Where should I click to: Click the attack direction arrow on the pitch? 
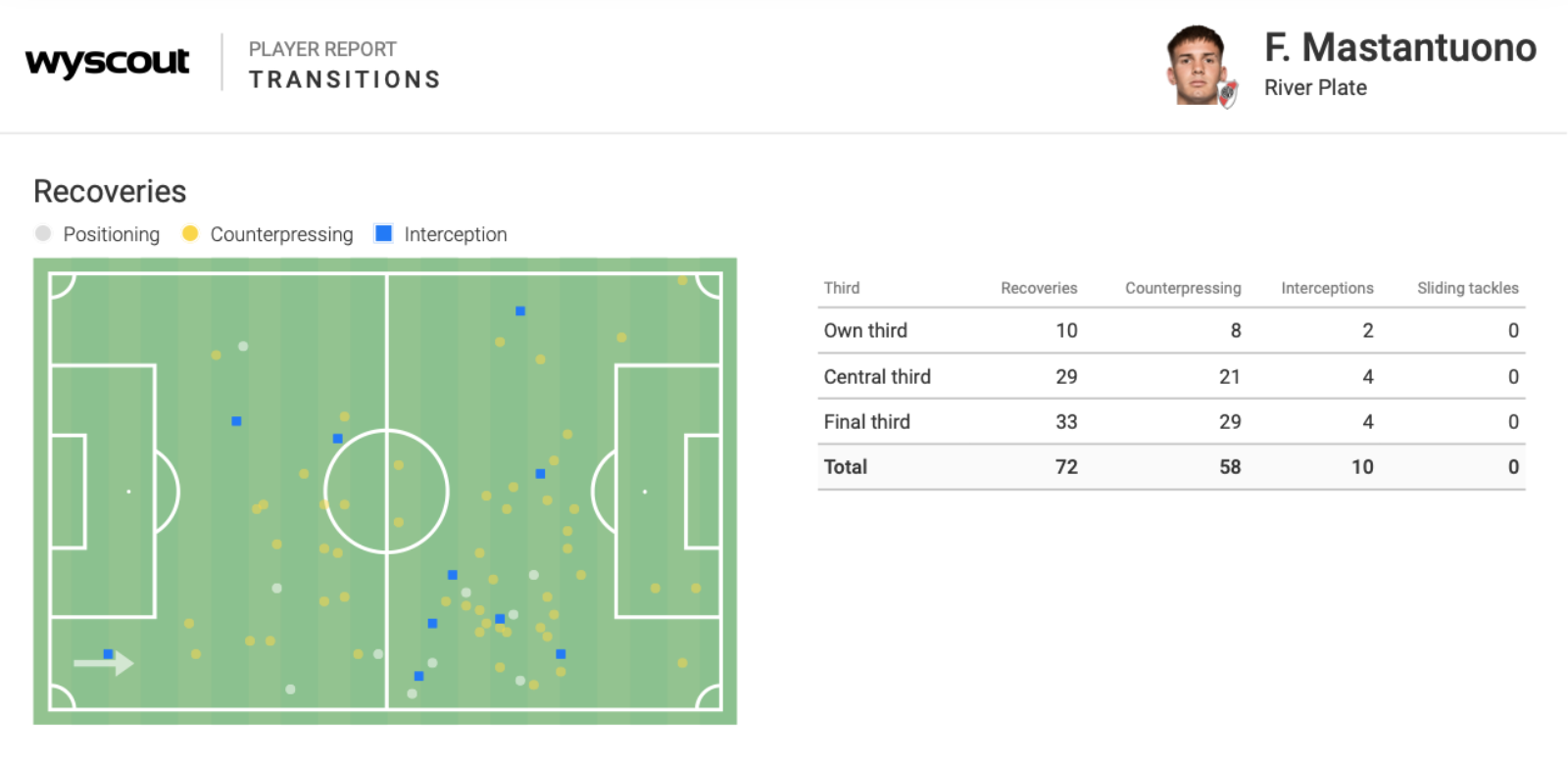click(x=104, y=663)
